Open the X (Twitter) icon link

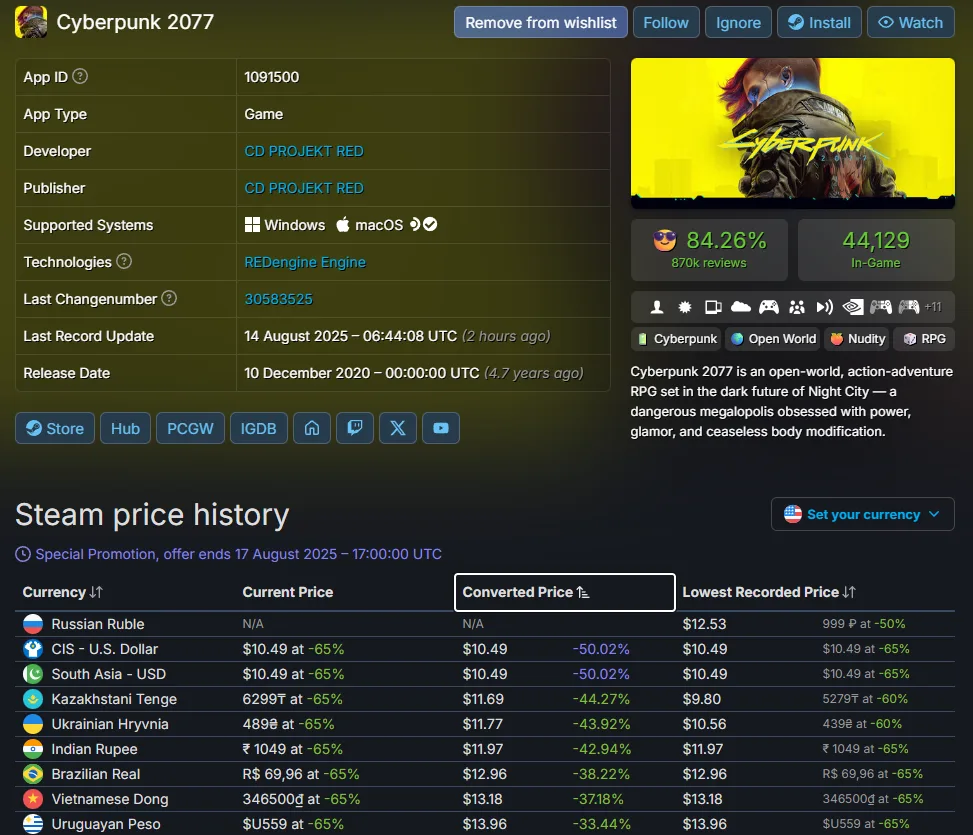[398, 428]
